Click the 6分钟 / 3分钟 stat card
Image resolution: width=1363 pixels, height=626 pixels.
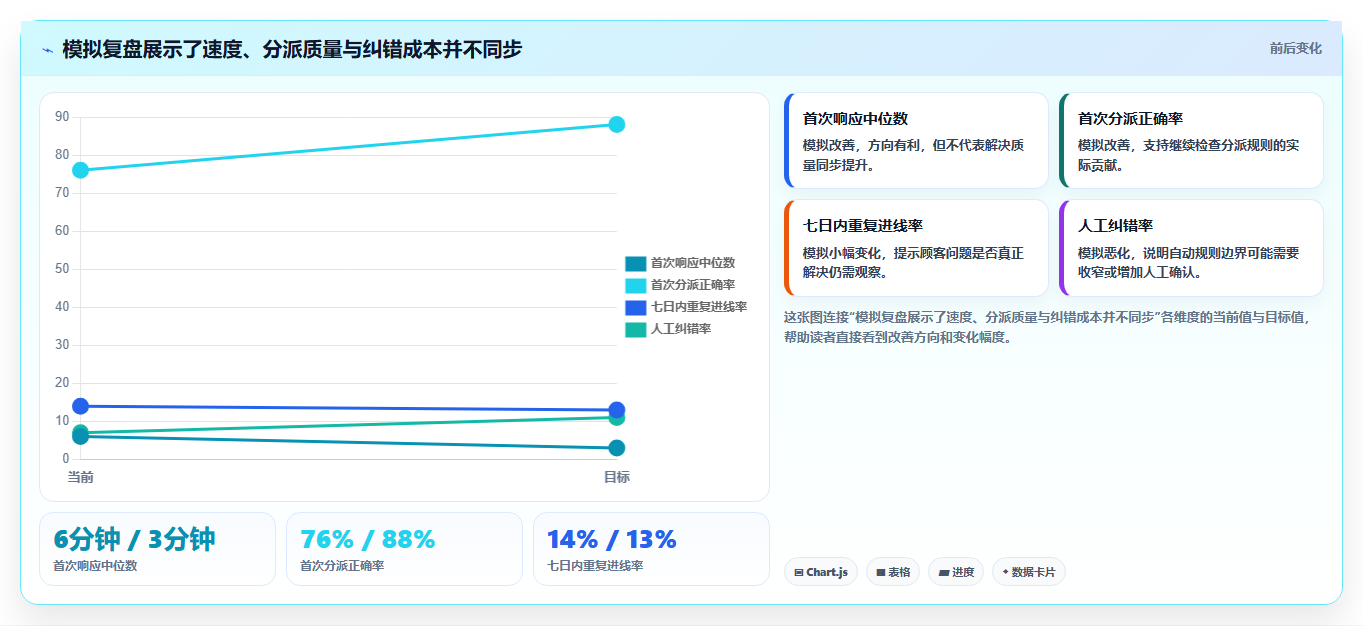coord(157,549)
